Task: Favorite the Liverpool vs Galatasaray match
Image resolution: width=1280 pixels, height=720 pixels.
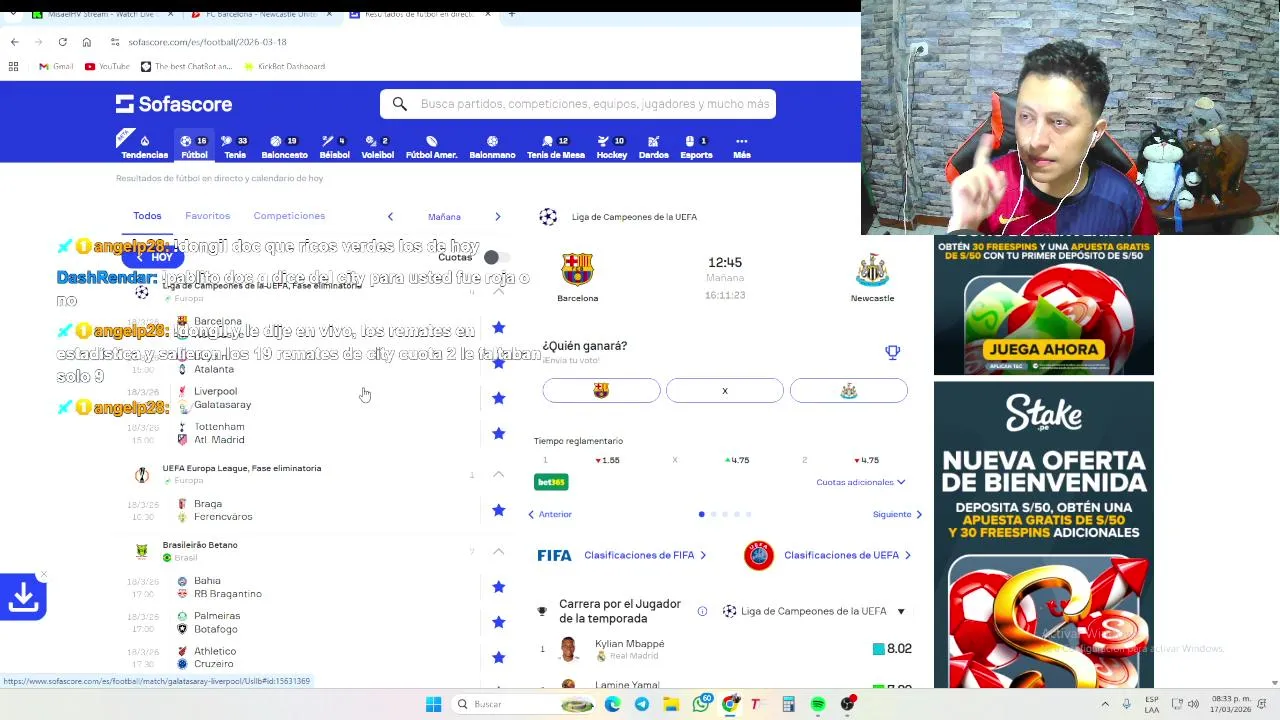Action: click(498, 398)
